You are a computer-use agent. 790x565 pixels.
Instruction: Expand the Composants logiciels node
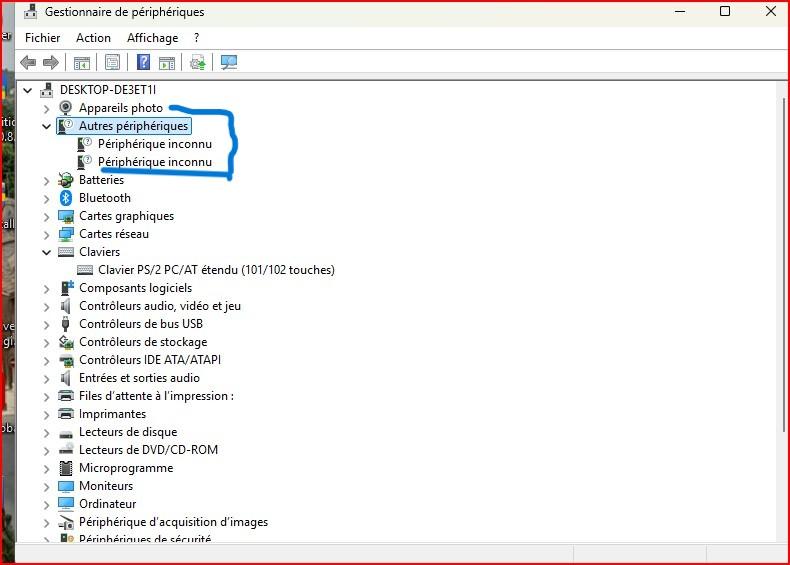tap(46, 289)
